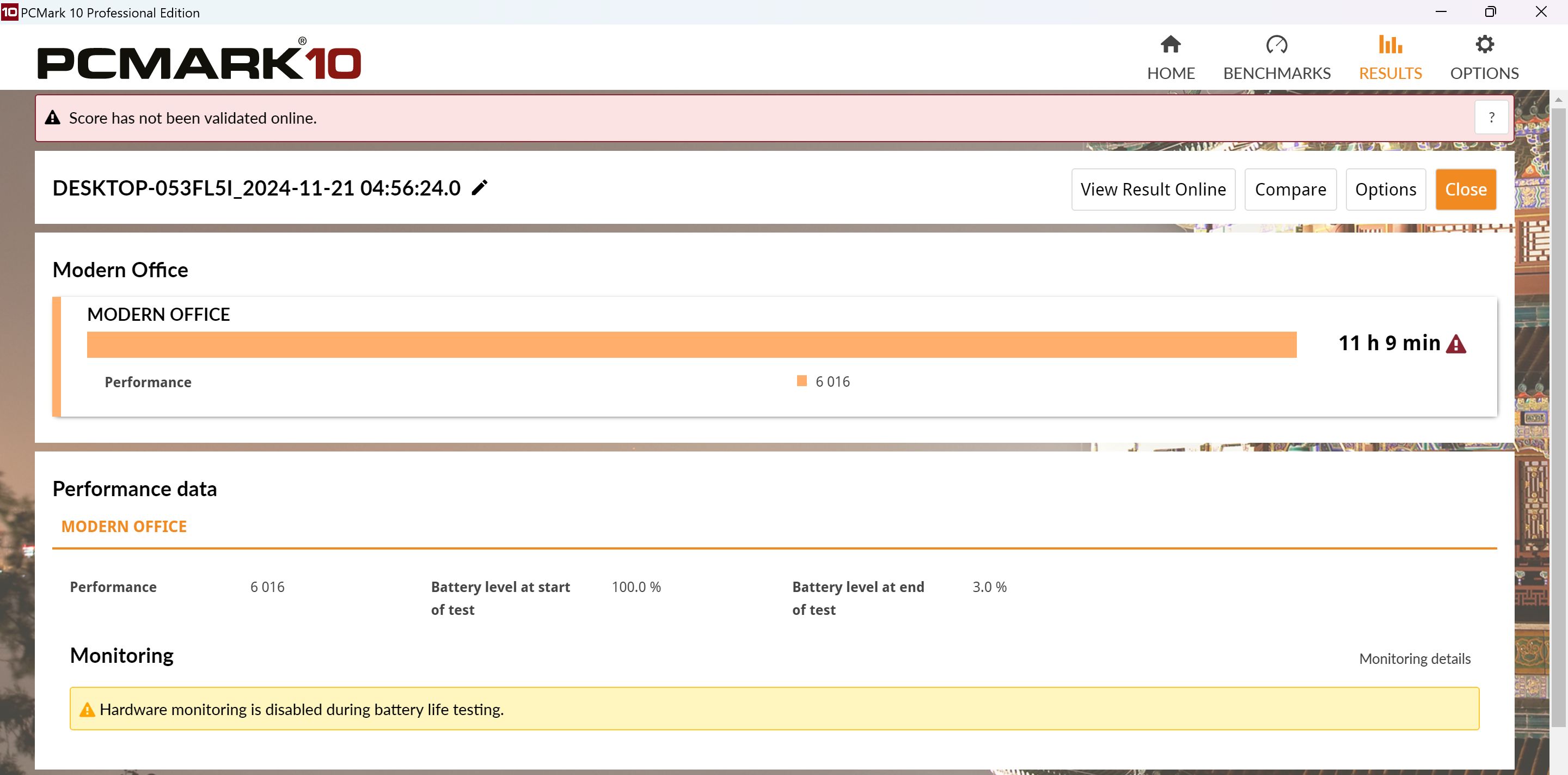Image resolution: width=1568 pixels, height=775 pixels.
Task: Click the Modern Office section heading
Action: 120,270
